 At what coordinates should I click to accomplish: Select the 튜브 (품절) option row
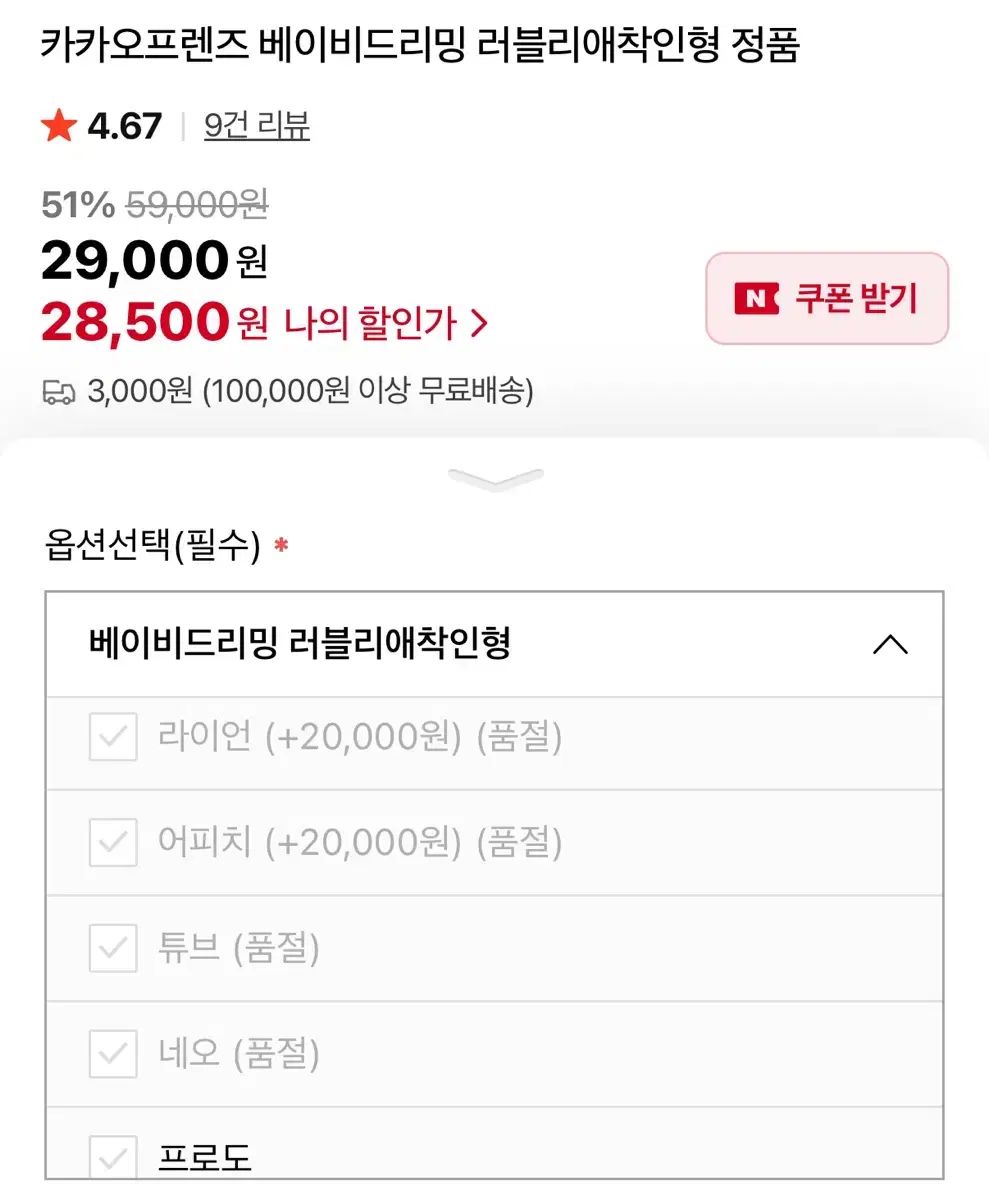pyautogui.click(x=494, y=948)
